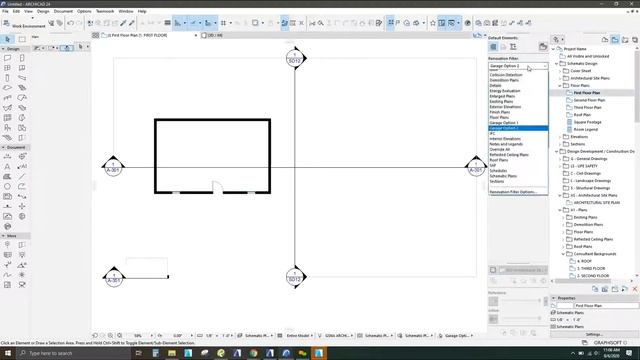Open File Explorer on the Windows taskbar
Screen dimensions: 640x360
pos(172,353)
